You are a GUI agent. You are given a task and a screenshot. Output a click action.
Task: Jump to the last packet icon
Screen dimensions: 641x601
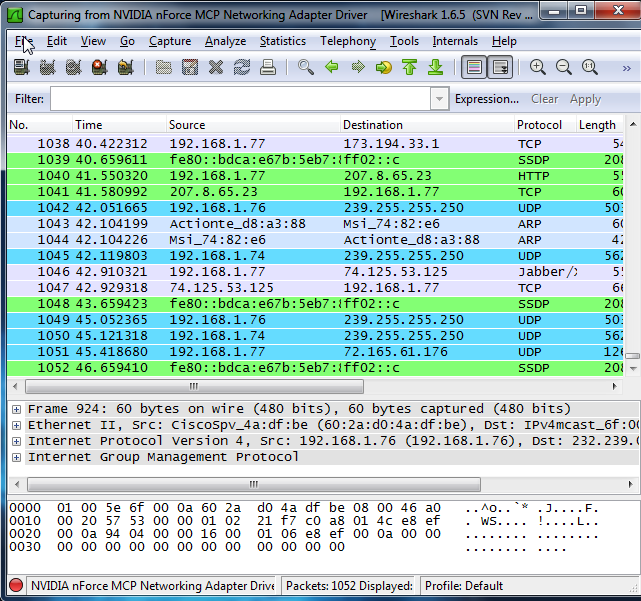tap(435, 67)
